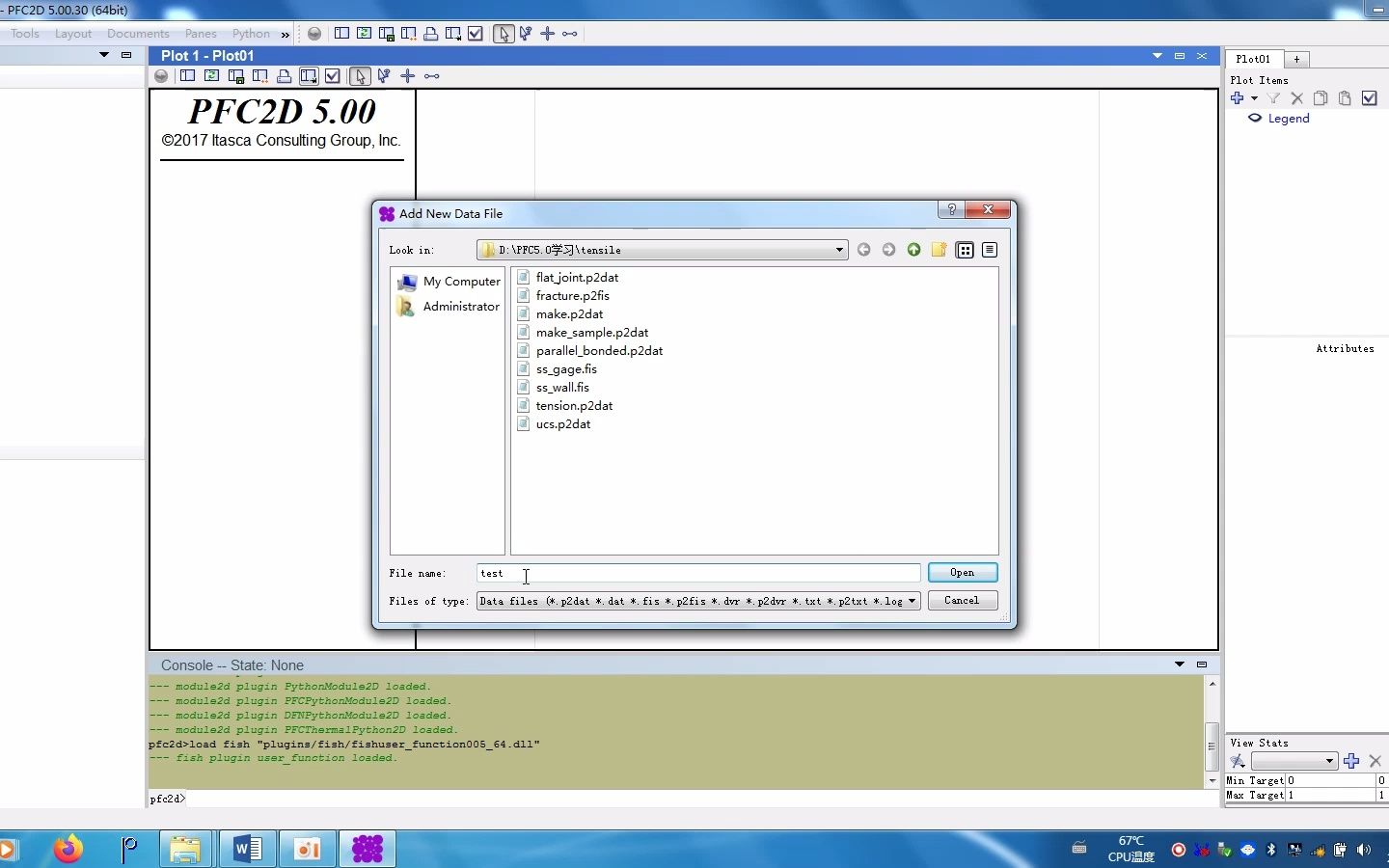Switch to the Plot01 tab in control panel
The height and width of the screenshot is (868, 1389).
[x=1253, y=59]
